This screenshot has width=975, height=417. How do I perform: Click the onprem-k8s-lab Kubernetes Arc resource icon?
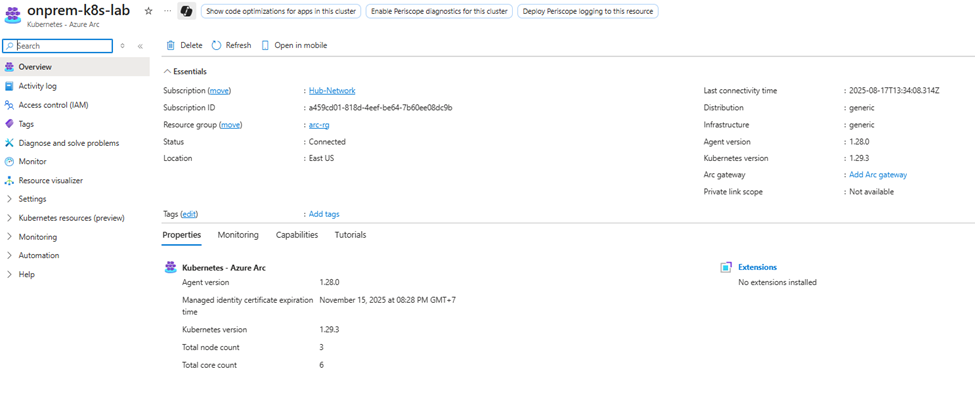point(12,14)
